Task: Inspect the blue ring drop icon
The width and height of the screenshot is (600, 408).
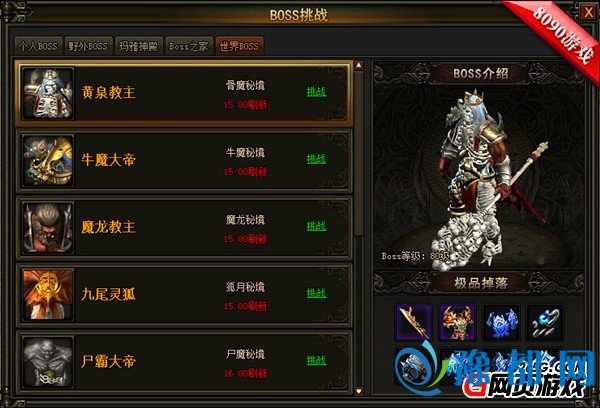Action: (x=546, y=322)
